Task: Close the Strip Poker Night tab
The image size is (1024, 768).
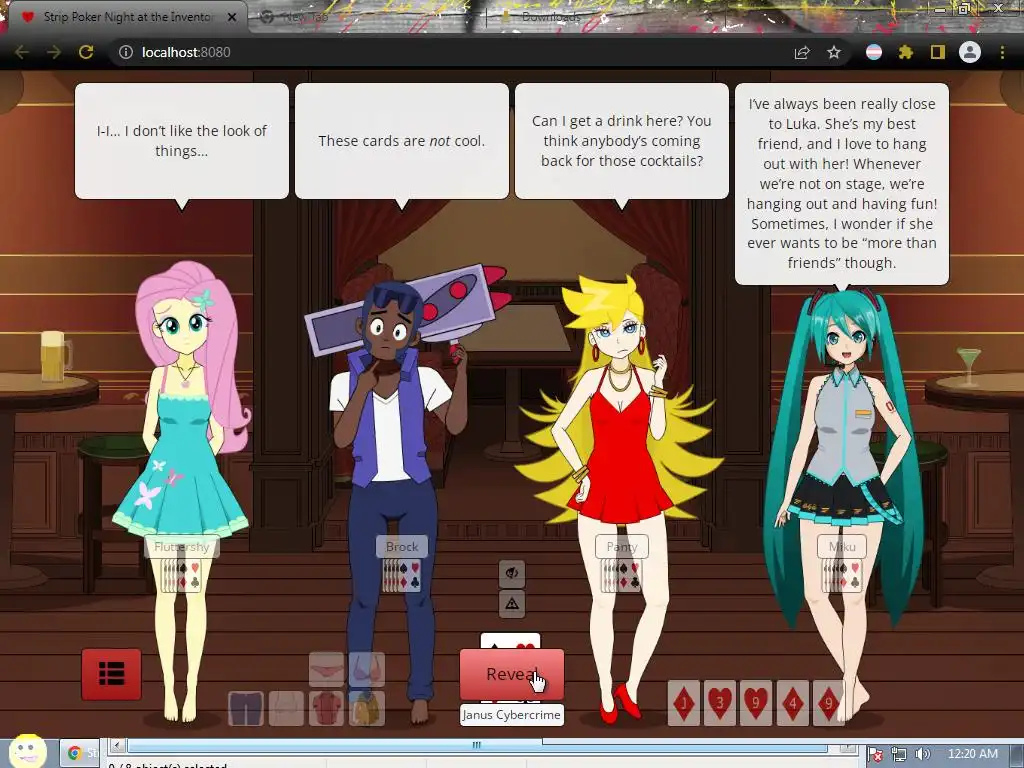Action: point(232,17)
